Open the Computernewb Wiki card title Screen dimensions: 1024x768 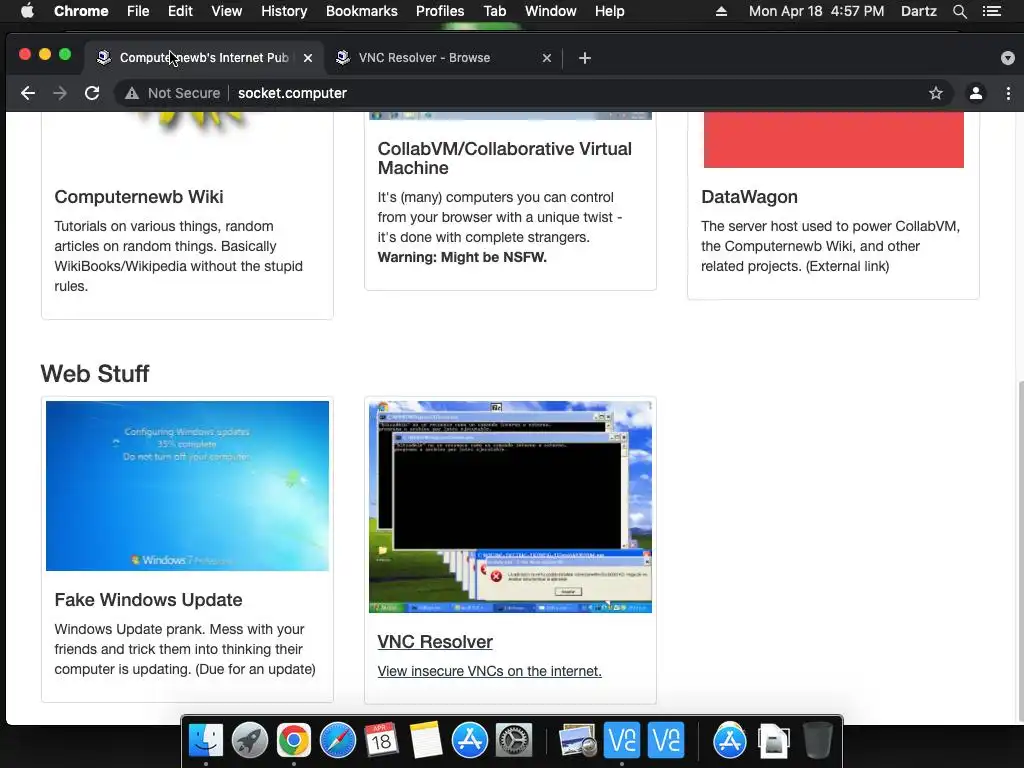coord(138,197)
